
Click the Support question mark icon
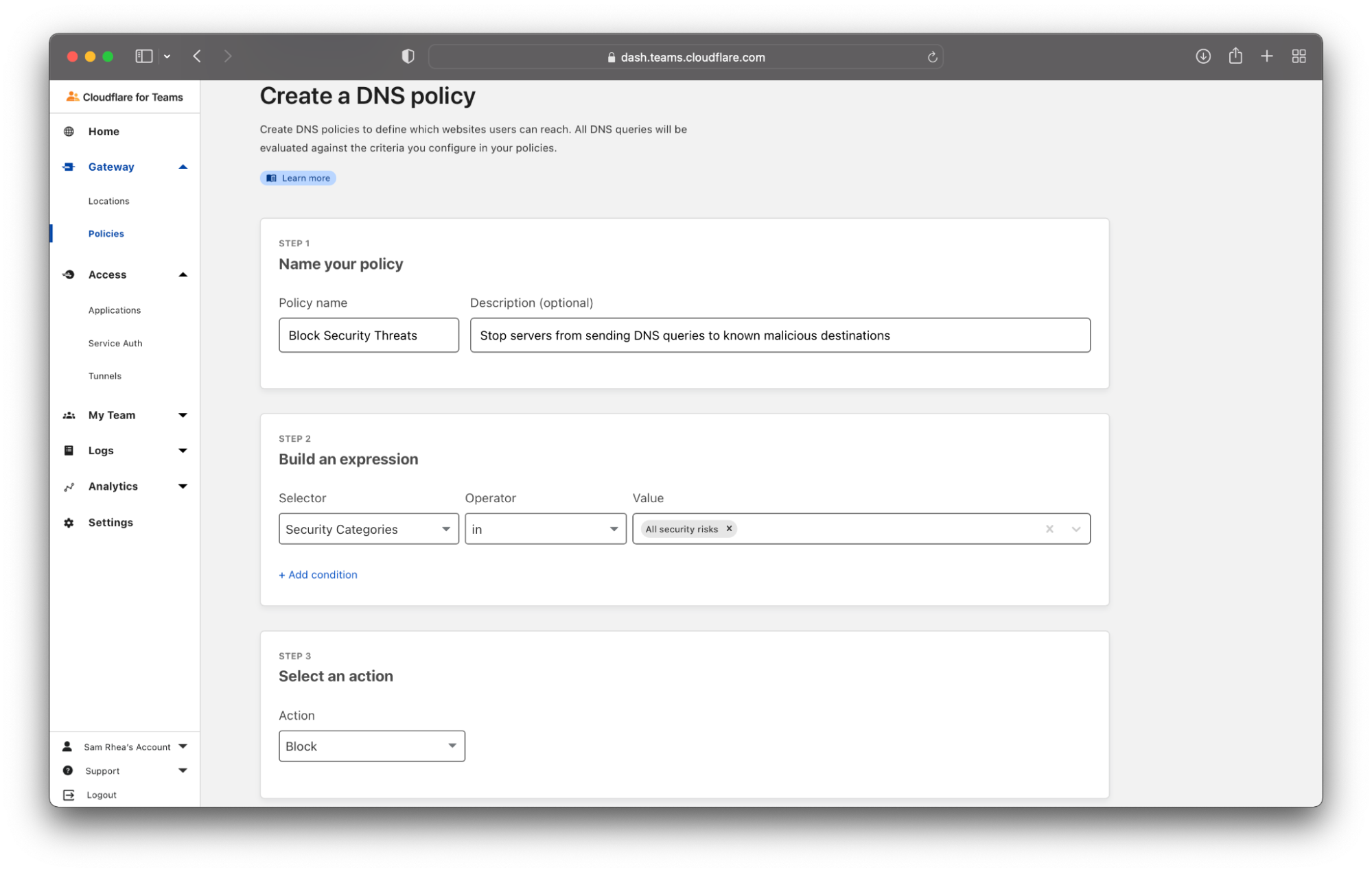pos(68,770)
